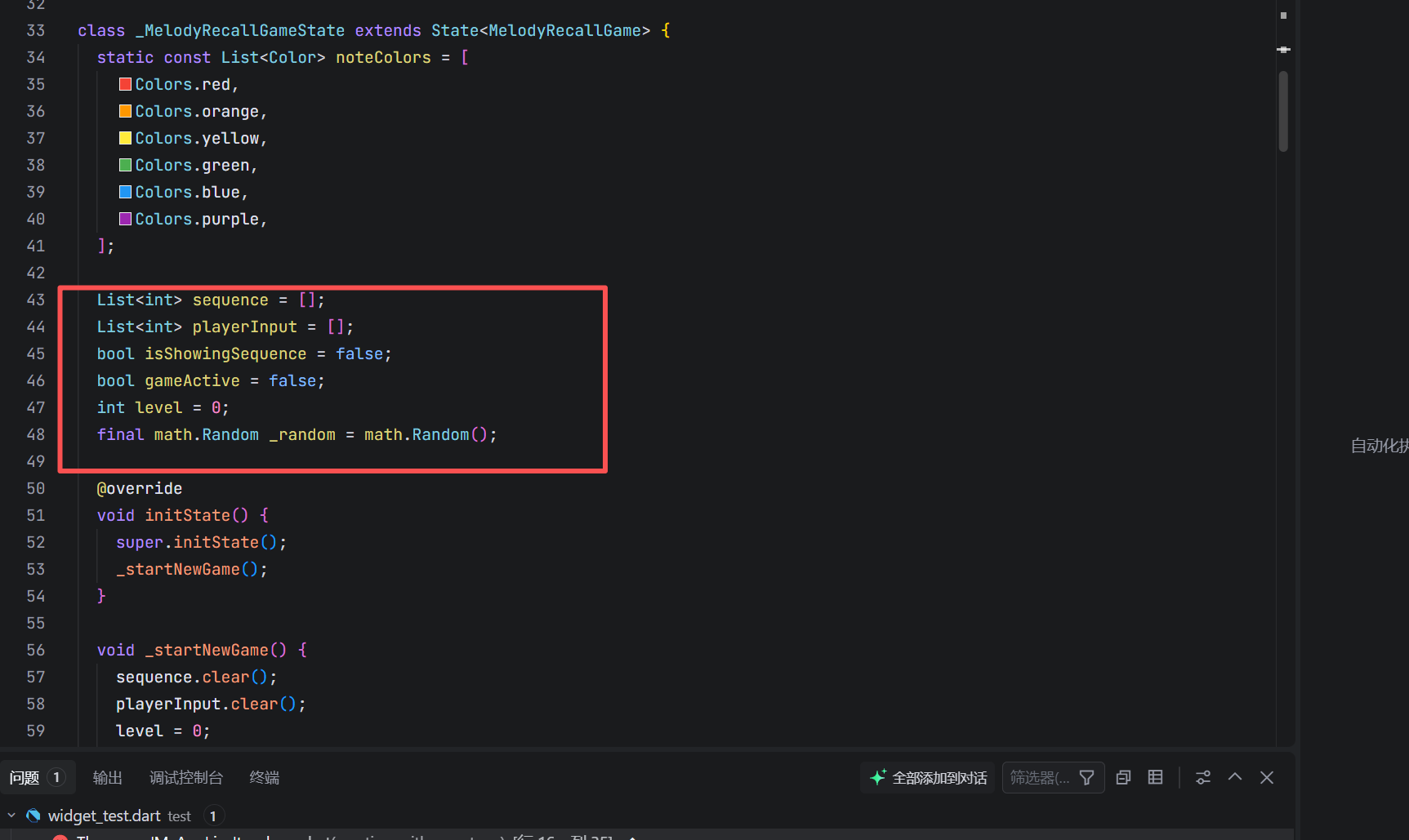Screen dimensions: 1409x840
Task: Click the red error icon in problems list
Action: click(x=60, y=838)
